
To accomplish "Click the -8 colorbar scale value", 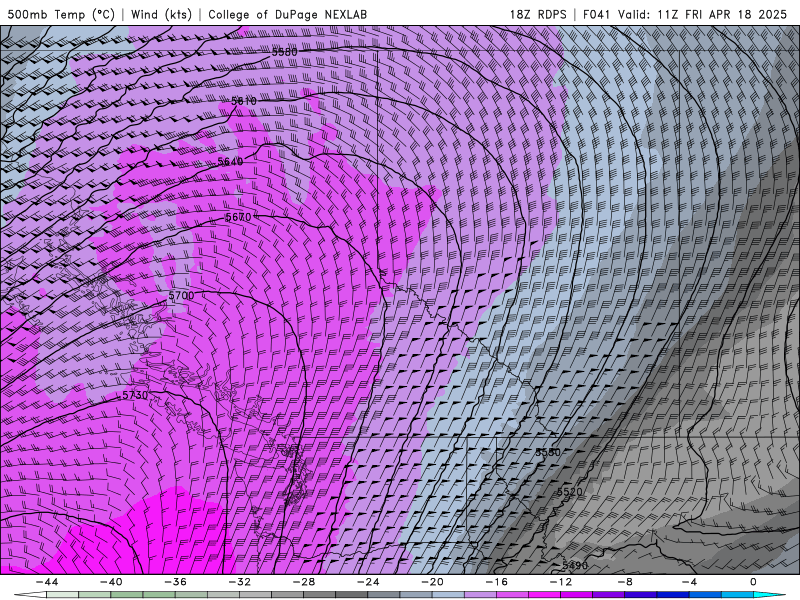I will tap(625, 582).
